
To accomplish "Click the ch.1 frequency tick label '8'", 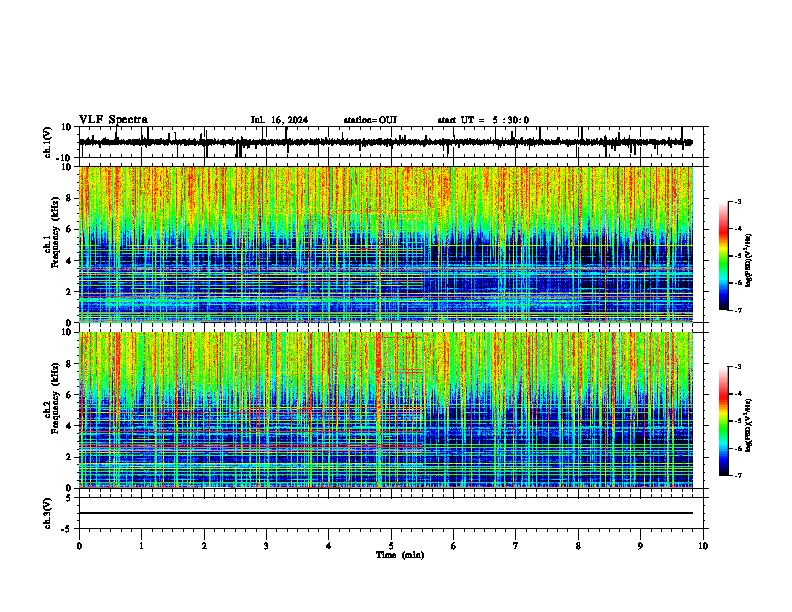I will click(69, 198).
